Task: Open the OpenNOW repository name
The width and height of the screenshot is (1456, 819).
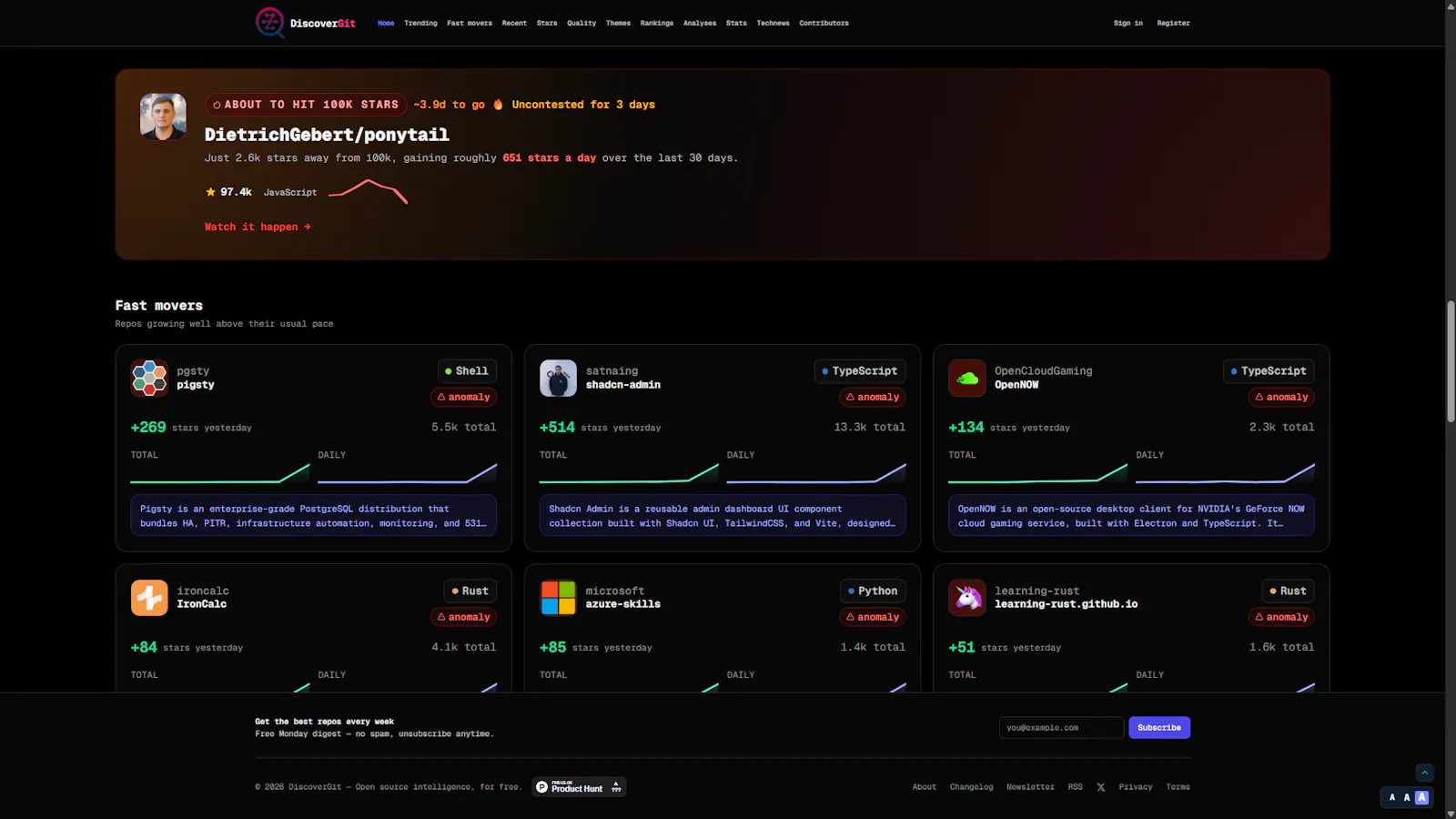Action: (1016, 385)
